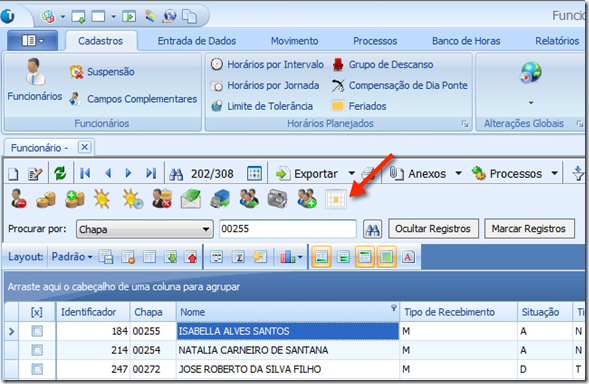Open the Banco de Horas tab
The width and height of the screenshot is (589, 384).
pos(466,41)
